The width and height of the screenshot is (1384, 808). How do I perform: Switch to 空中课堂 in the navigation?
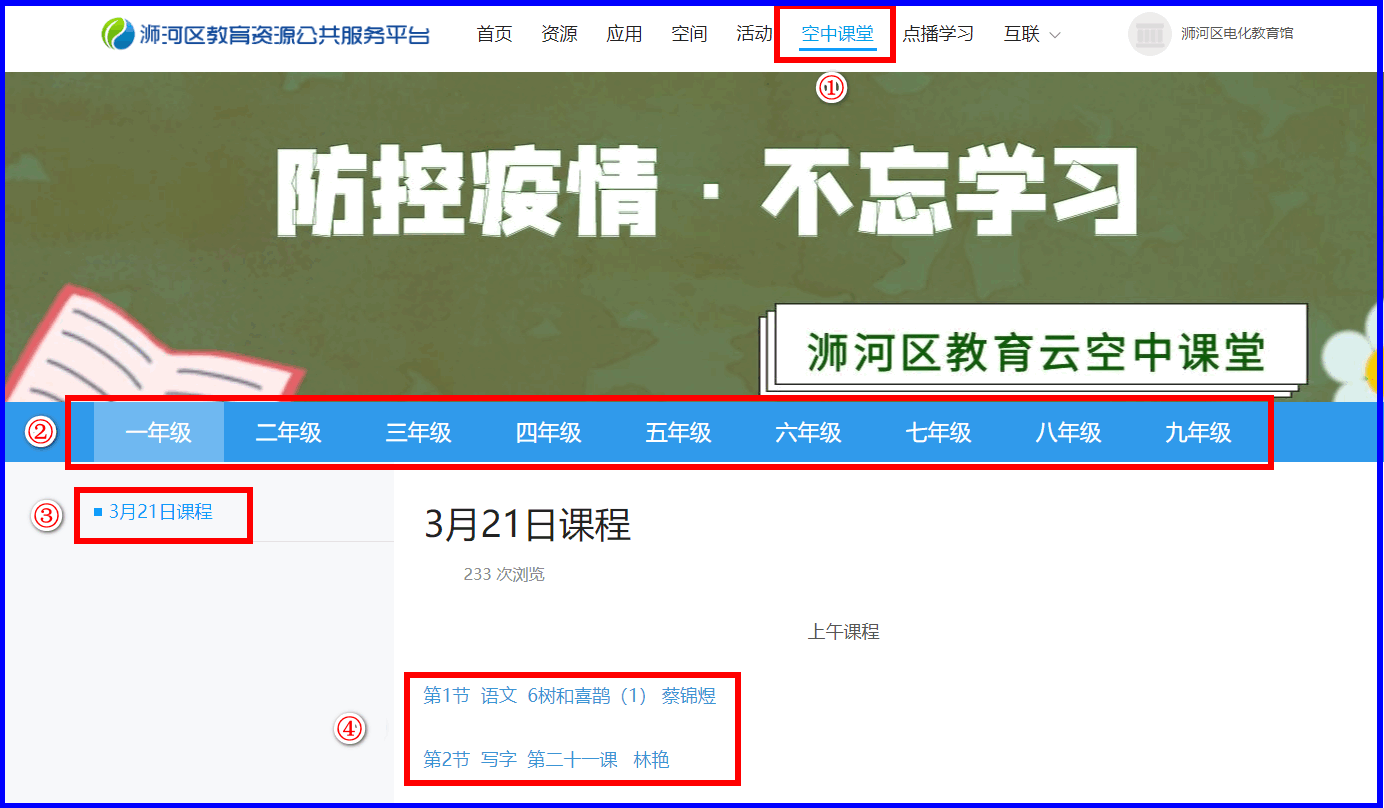(x=837, y=34)
